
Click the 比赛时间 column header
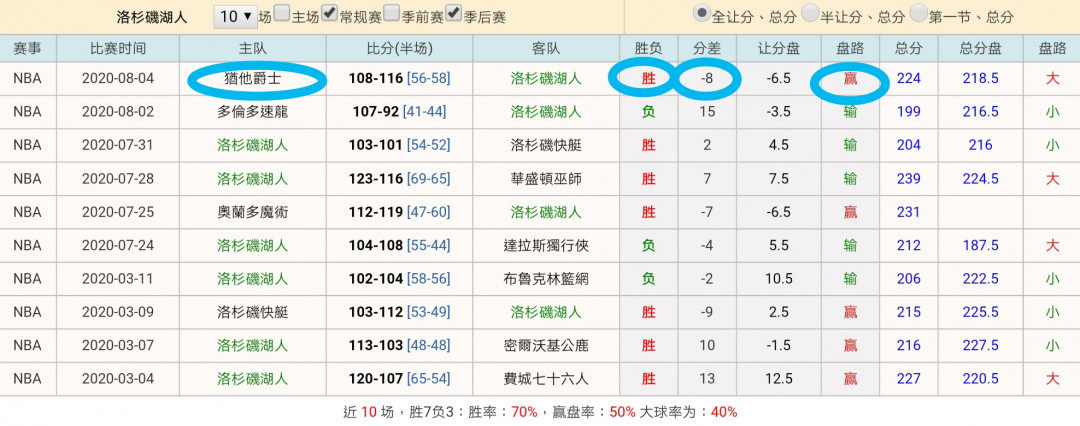[118, 48]
